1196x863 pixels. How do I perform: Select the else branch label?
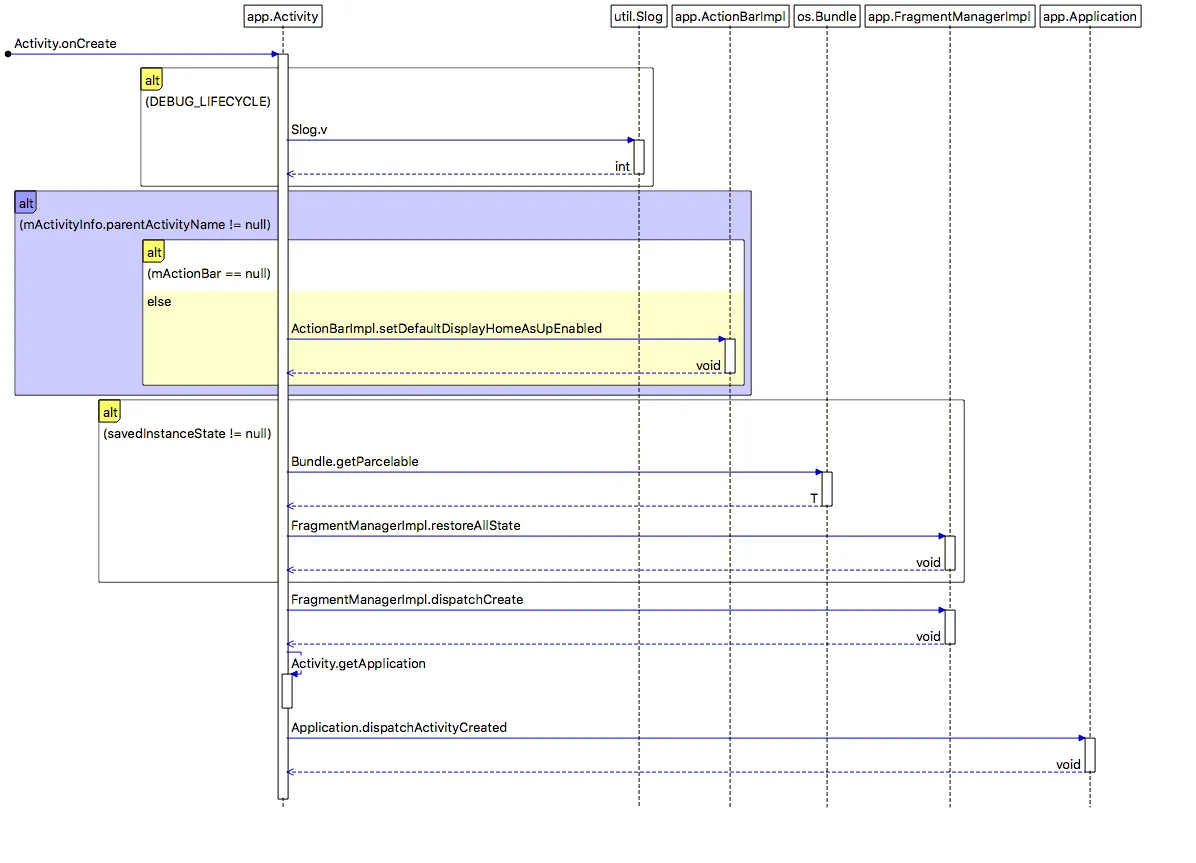pyautogui.click(x=159, y=302)
